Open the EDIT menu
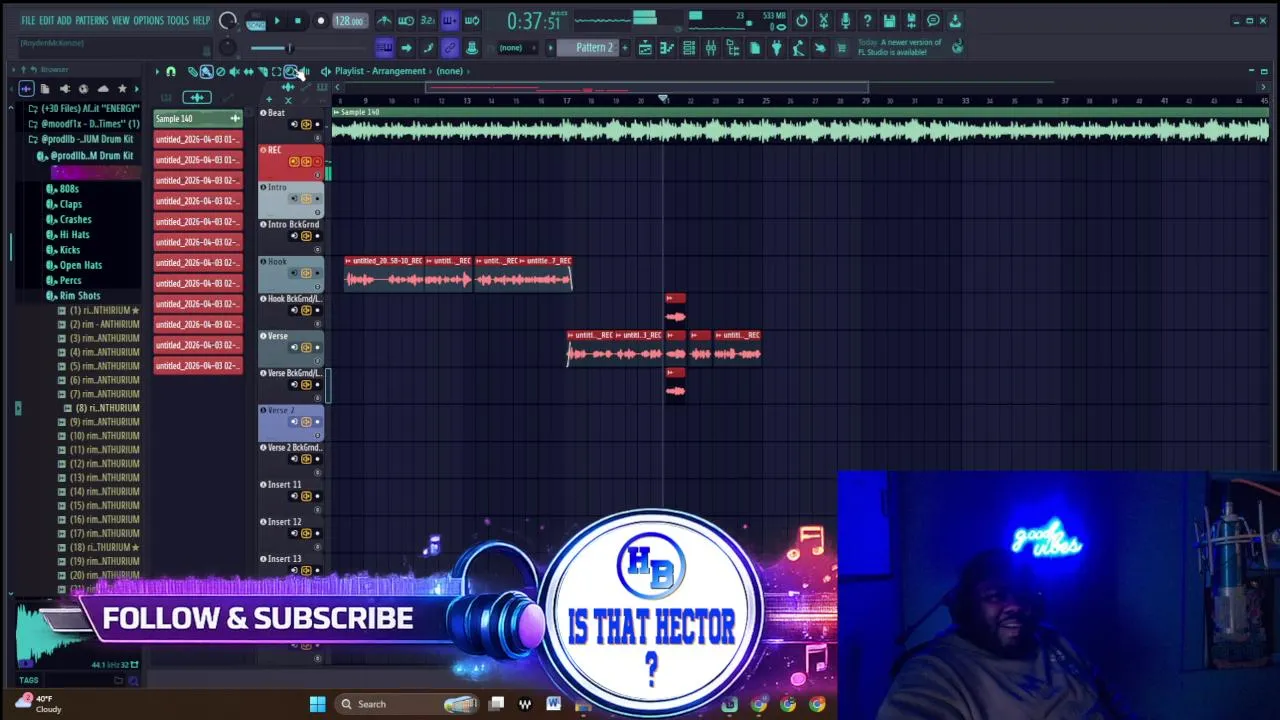This screenshot has width=1280, height=720. click(x=47, y=20)
